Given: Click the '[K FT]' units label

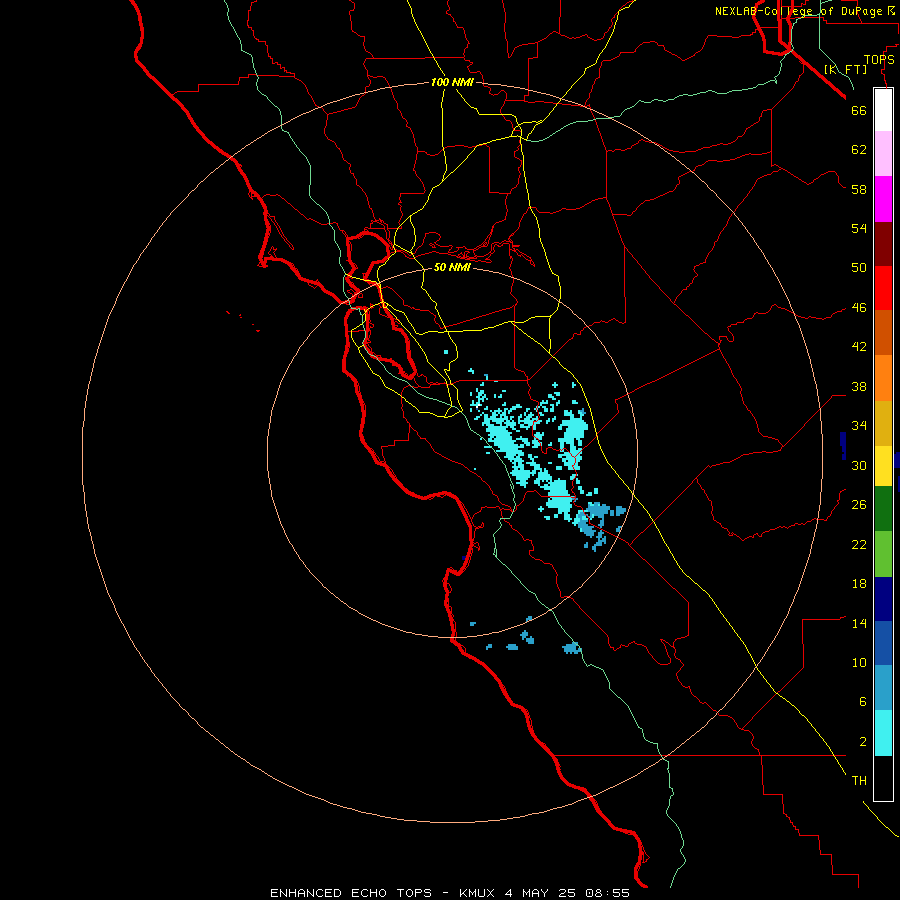Looking at the screenshot, I should [845, 69].
